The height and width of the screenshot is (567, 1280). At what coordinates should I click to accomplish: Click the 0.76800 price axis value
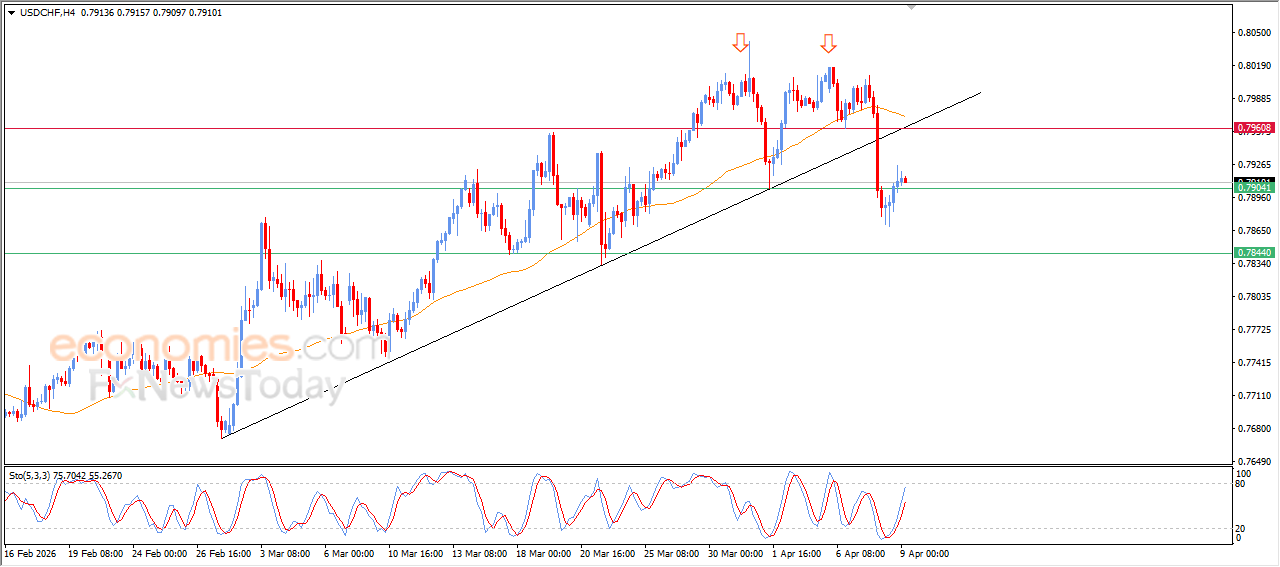pyautogui.click(x=1256, y=429)
